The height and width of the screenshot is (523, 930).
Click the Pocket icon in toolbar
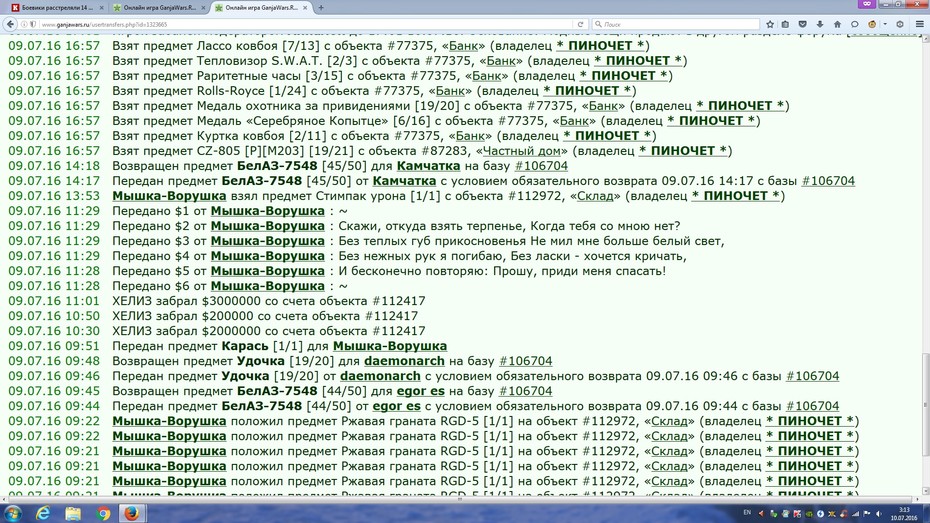click(802, 24)
